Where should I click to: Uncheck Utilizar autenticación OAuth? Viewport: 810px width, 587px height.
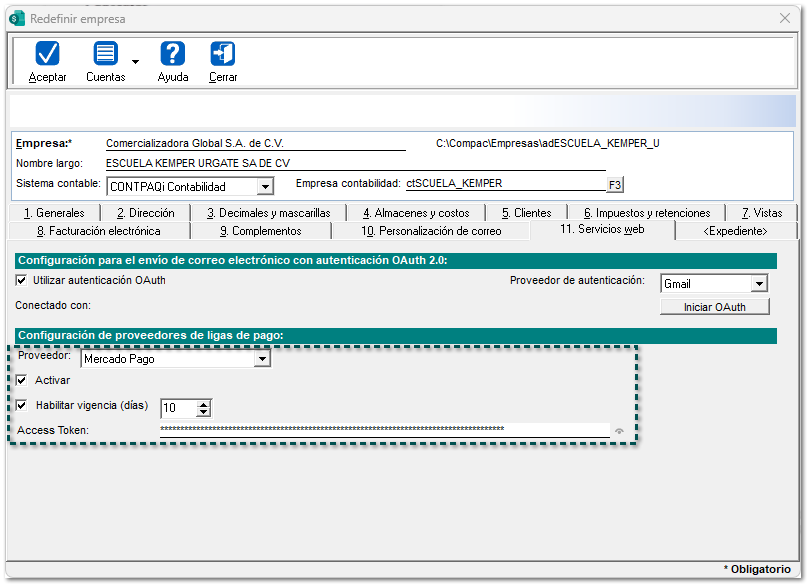pos(22,281)
